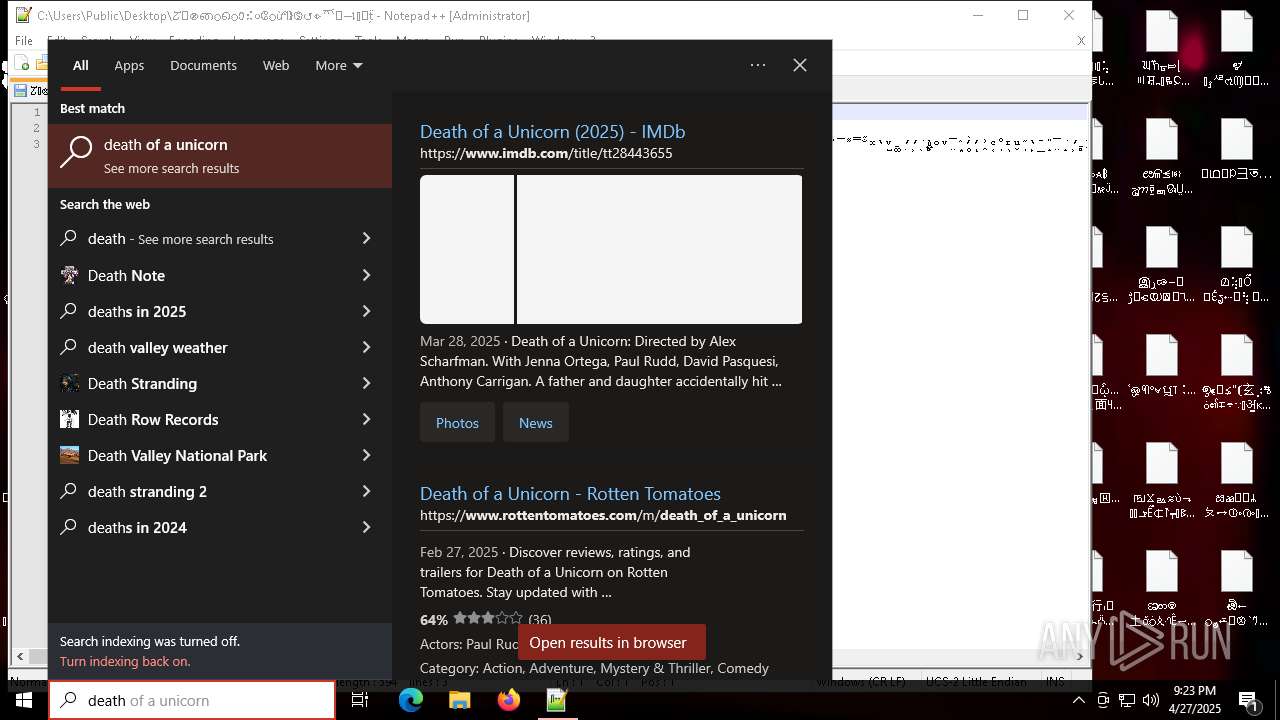Viewport: 1280px width, 720px height.
Task: Open Task View on the taskbar
Action: [x=360, y=700]
